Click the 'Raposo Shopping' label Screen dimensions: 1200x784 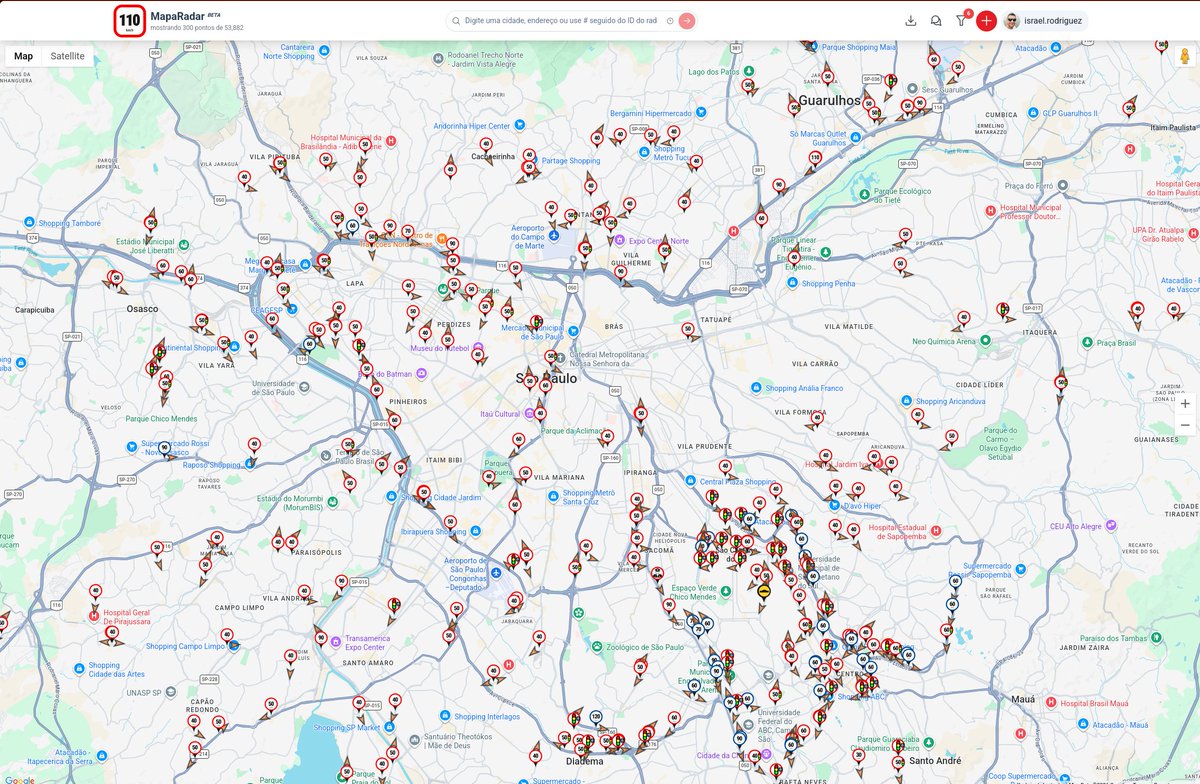click(x=212, y=465)
